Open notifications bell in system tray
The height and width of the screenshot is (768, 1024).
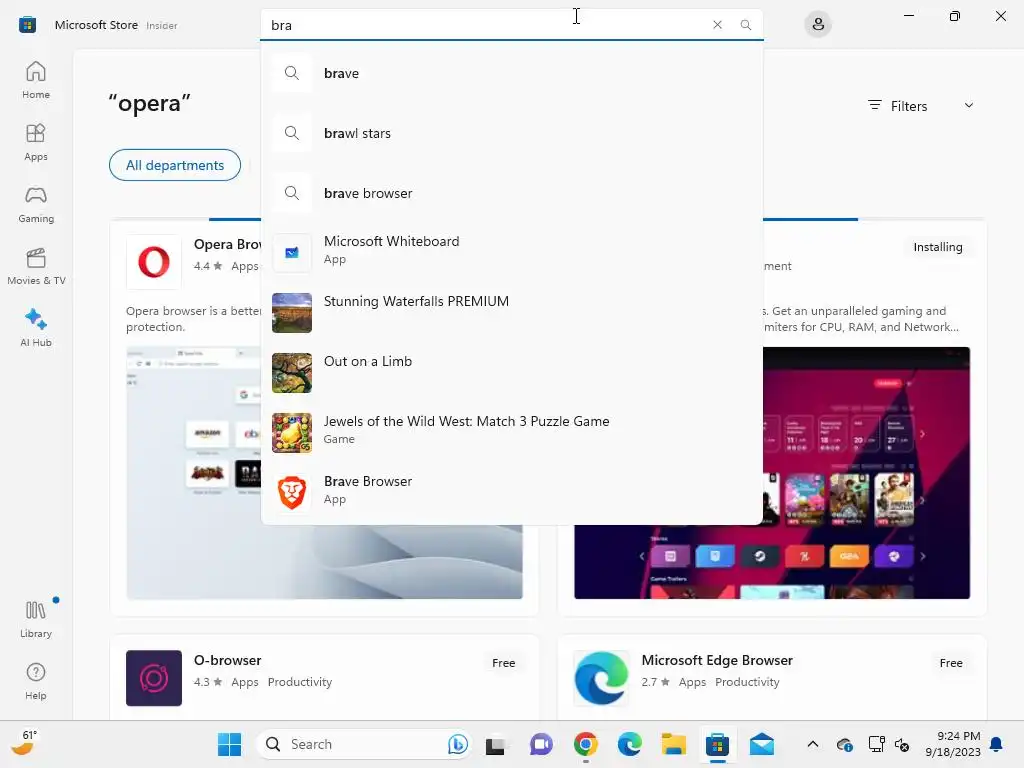click(997, 744)
